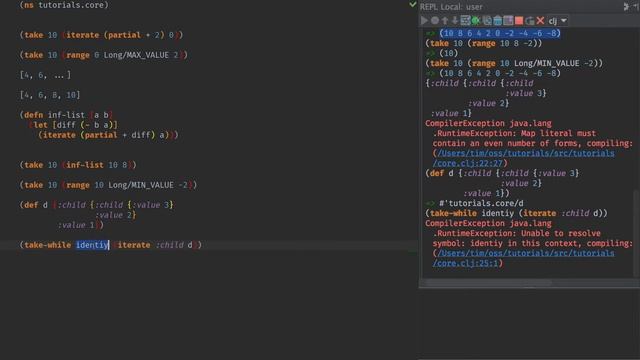Click the REPL Local: user tab title
Image resolution: width=640 pixels, height=360 pixels.
coord(451,7)
